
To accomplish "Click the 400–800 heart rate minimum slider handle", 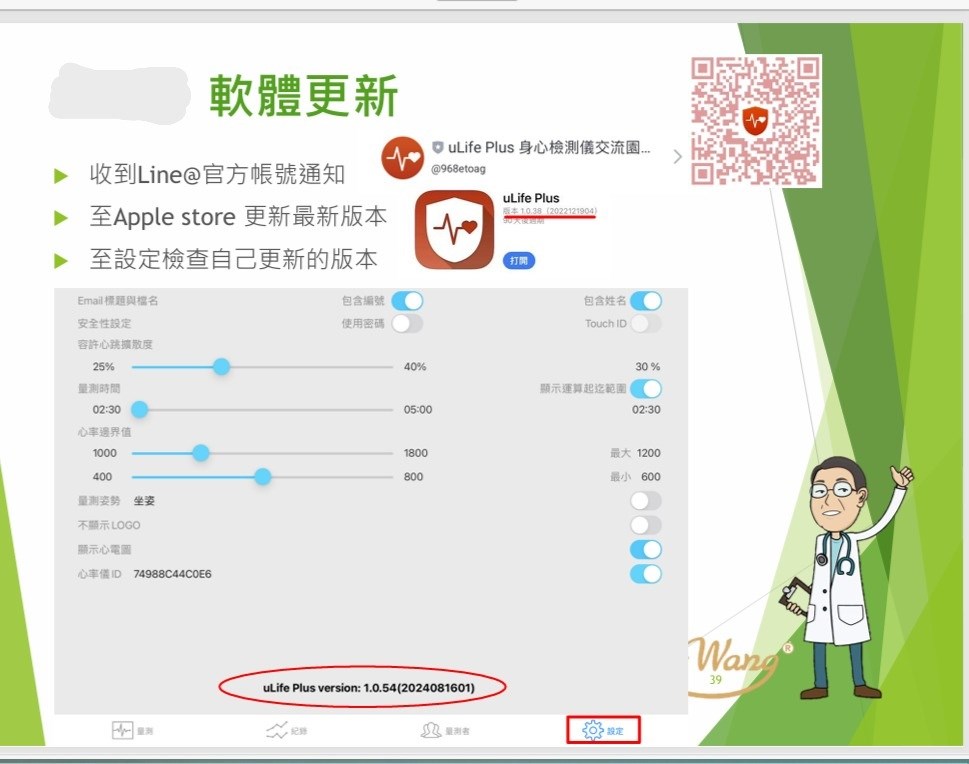I will [263, 477].
